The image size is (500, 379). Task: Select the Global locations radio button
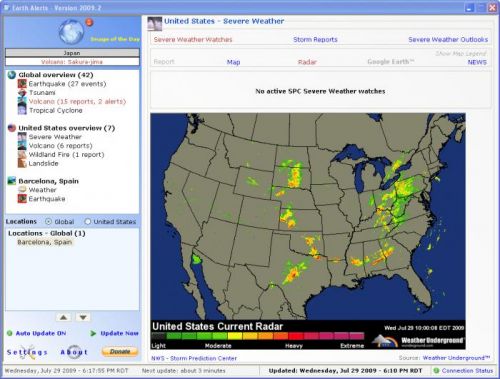tap(49, 222)
